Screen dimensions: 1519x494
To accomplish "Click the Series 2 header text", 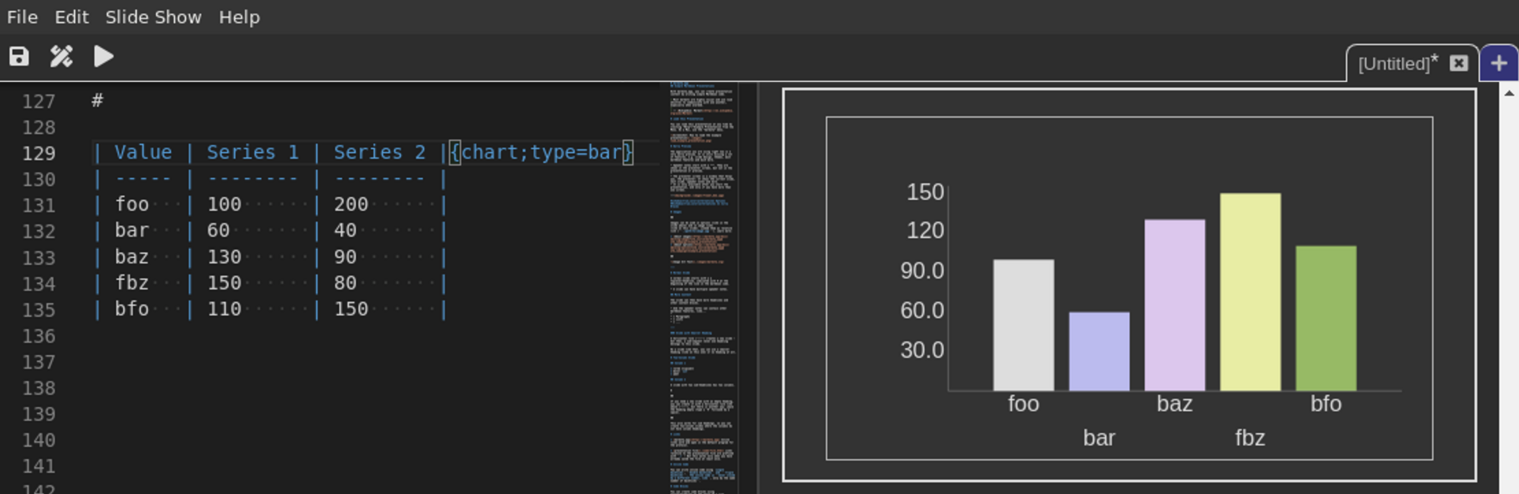I will (379, 153).
